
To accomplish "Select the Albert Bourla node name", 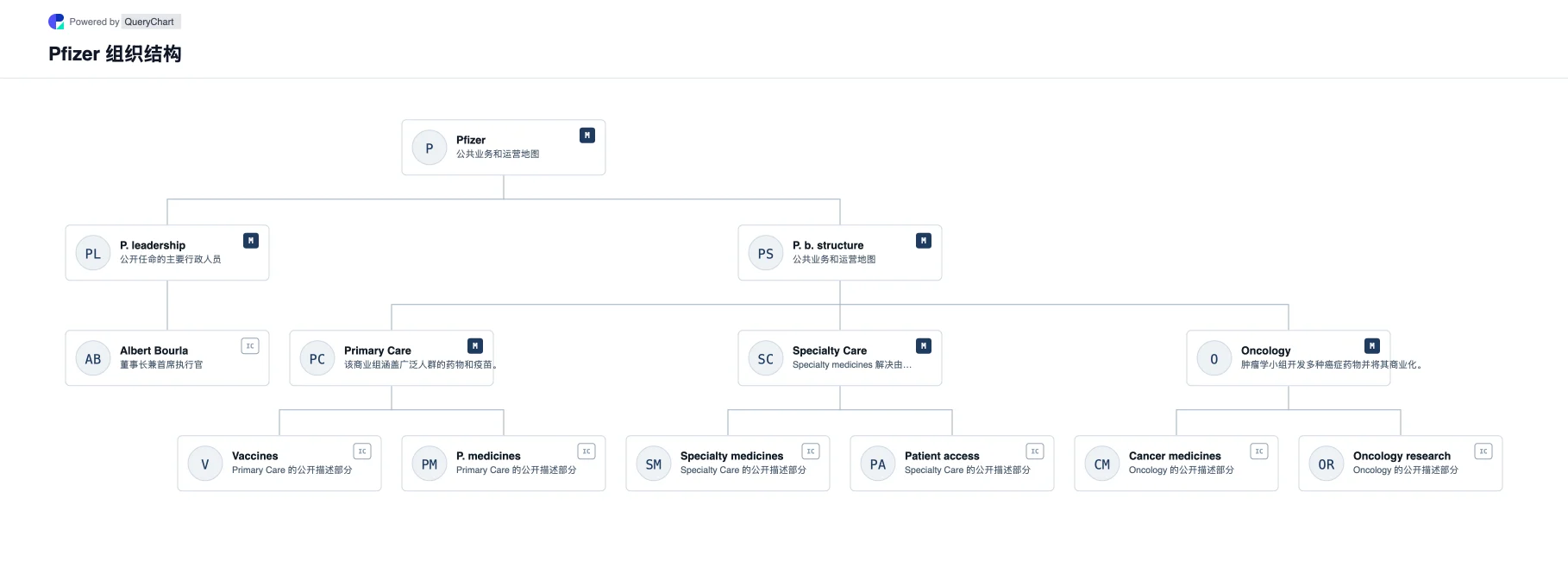I will pos(154,350).
